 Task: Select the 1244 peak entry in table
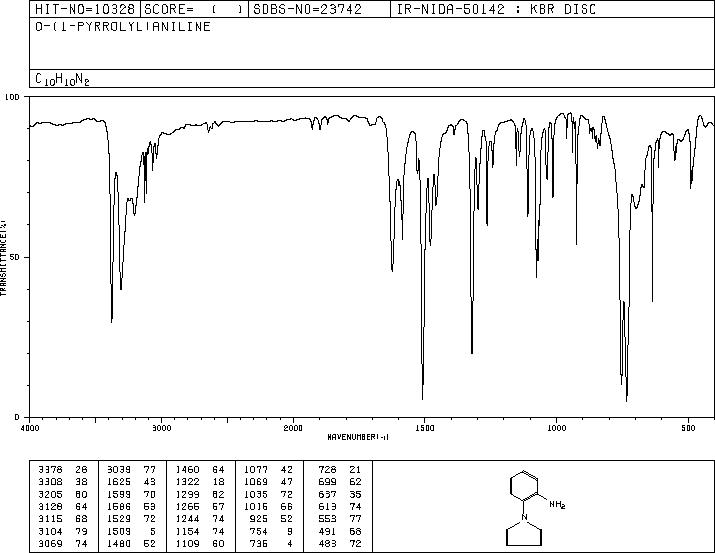coord(200,519)
